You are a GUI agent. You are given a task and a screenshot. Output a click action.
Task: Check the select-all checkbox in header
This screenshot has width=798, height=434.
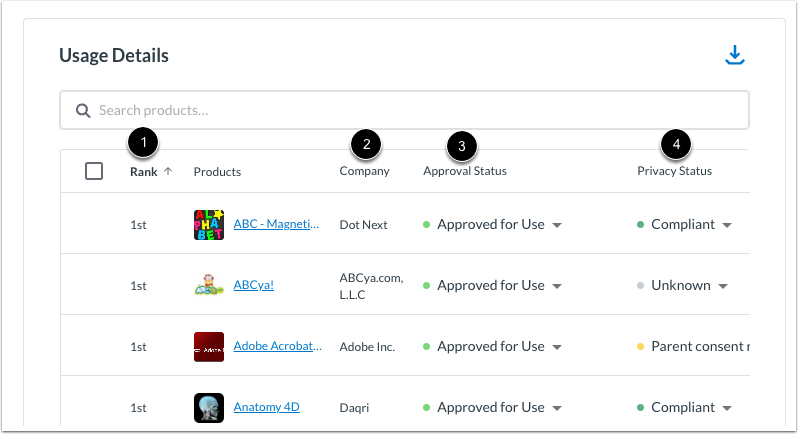pos(94,171)
